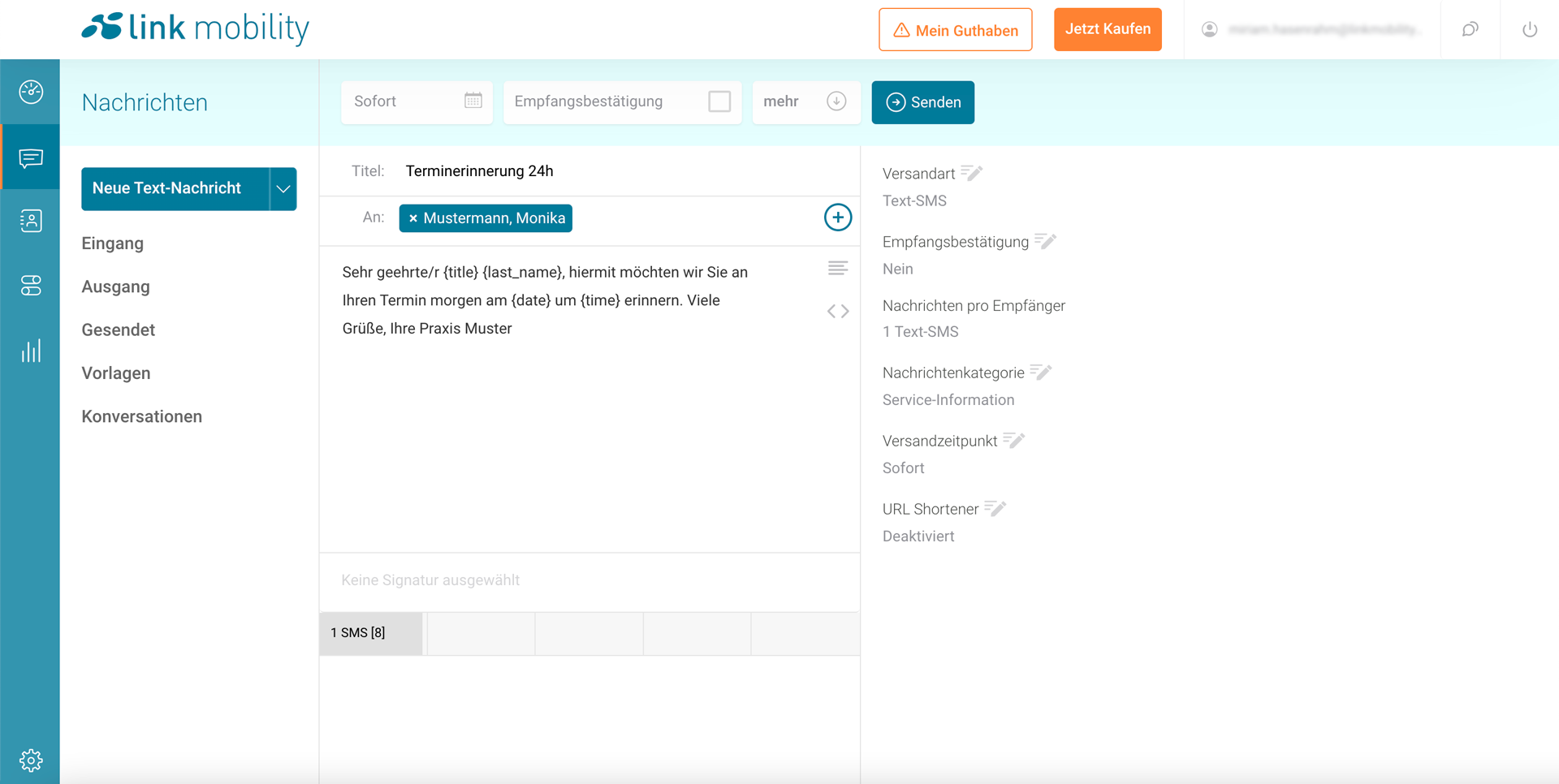This screenshot has width=1559, height=784.
Task: Click the Keine Signatur ausgewählt field
Action: click(589, 580)
